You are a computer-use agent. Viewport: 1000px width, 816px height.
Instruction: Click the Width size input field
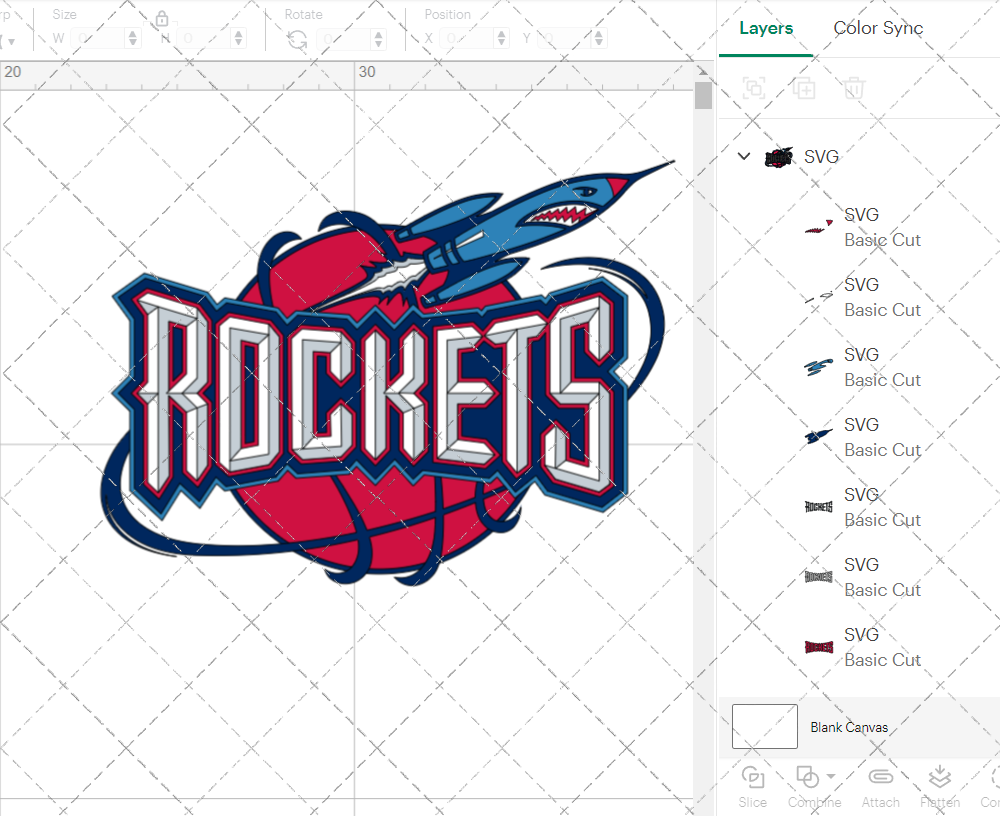(98, 38)
